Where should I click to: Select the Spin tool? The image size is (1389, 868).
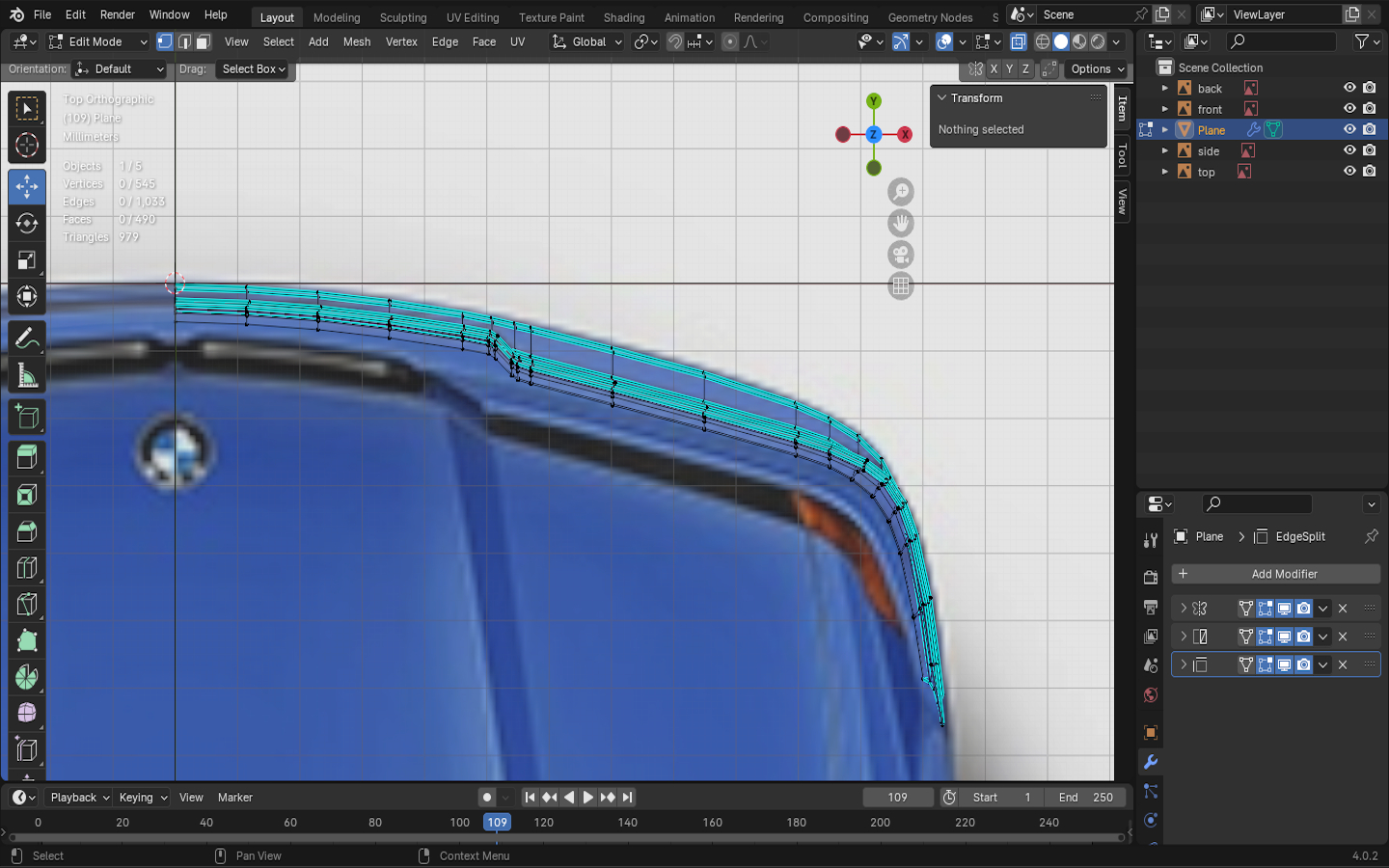[27, 678]
